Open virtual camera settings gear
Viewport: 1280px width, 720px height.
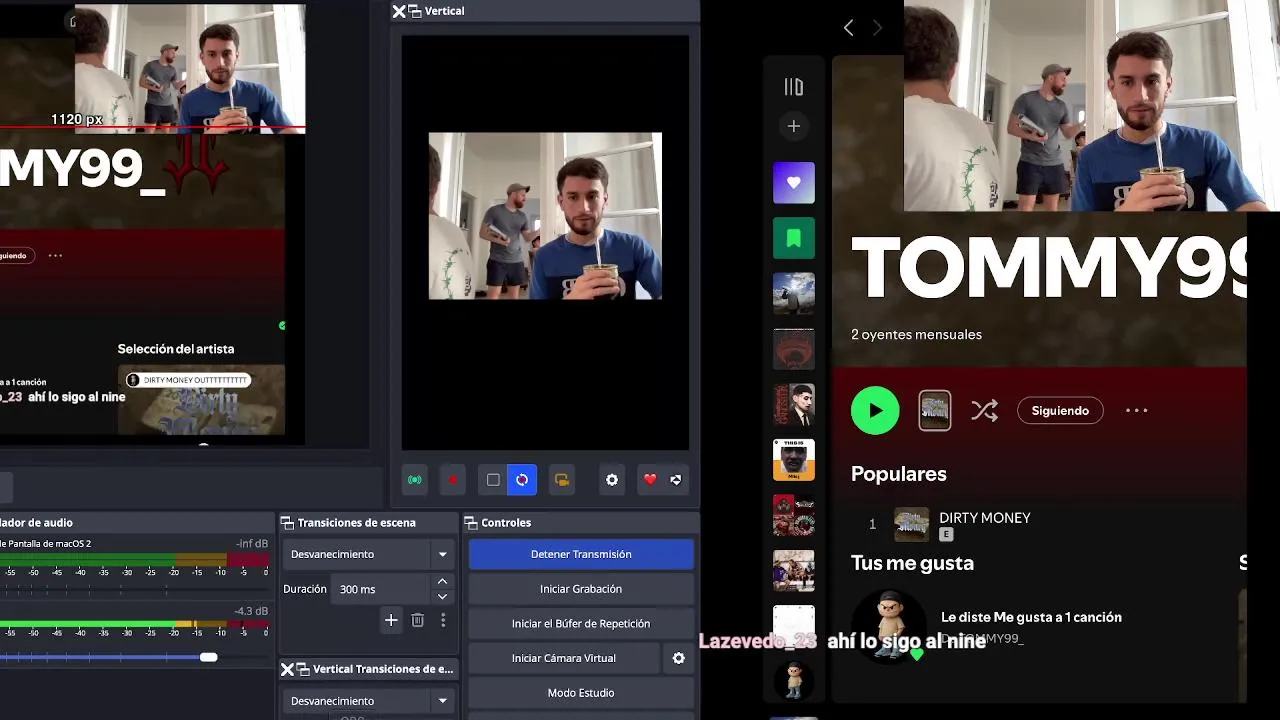[x=679, y=658]
